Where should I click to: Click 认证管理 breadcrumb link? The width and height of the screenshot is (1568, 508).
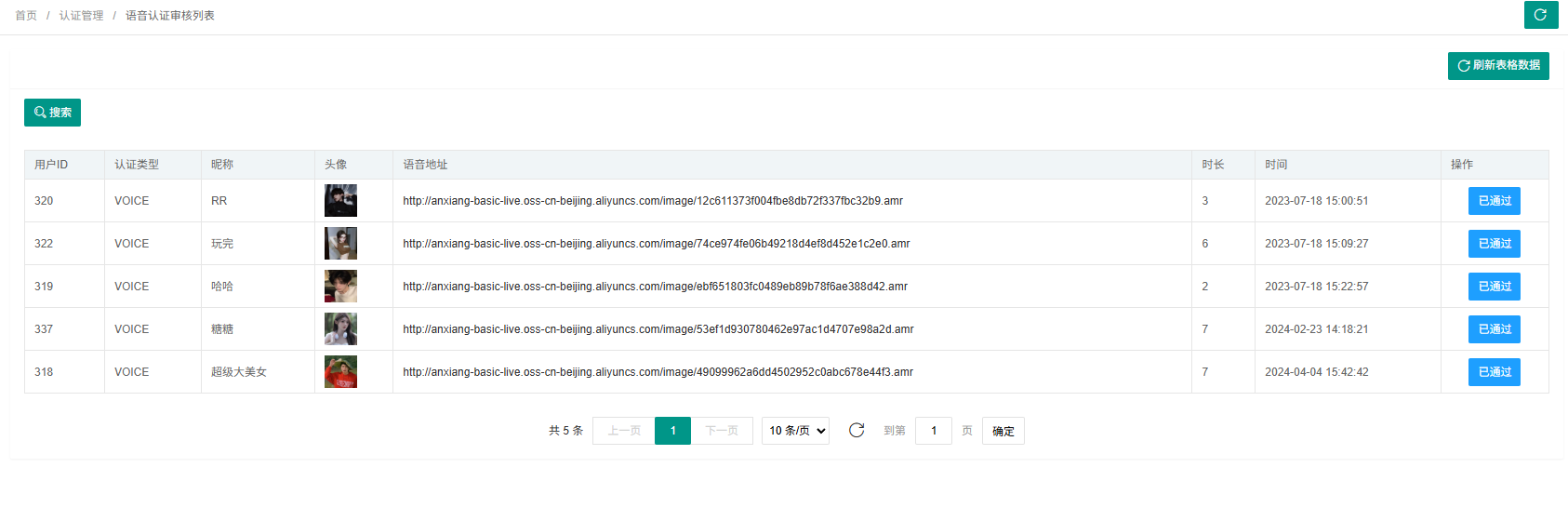[81, 16]
